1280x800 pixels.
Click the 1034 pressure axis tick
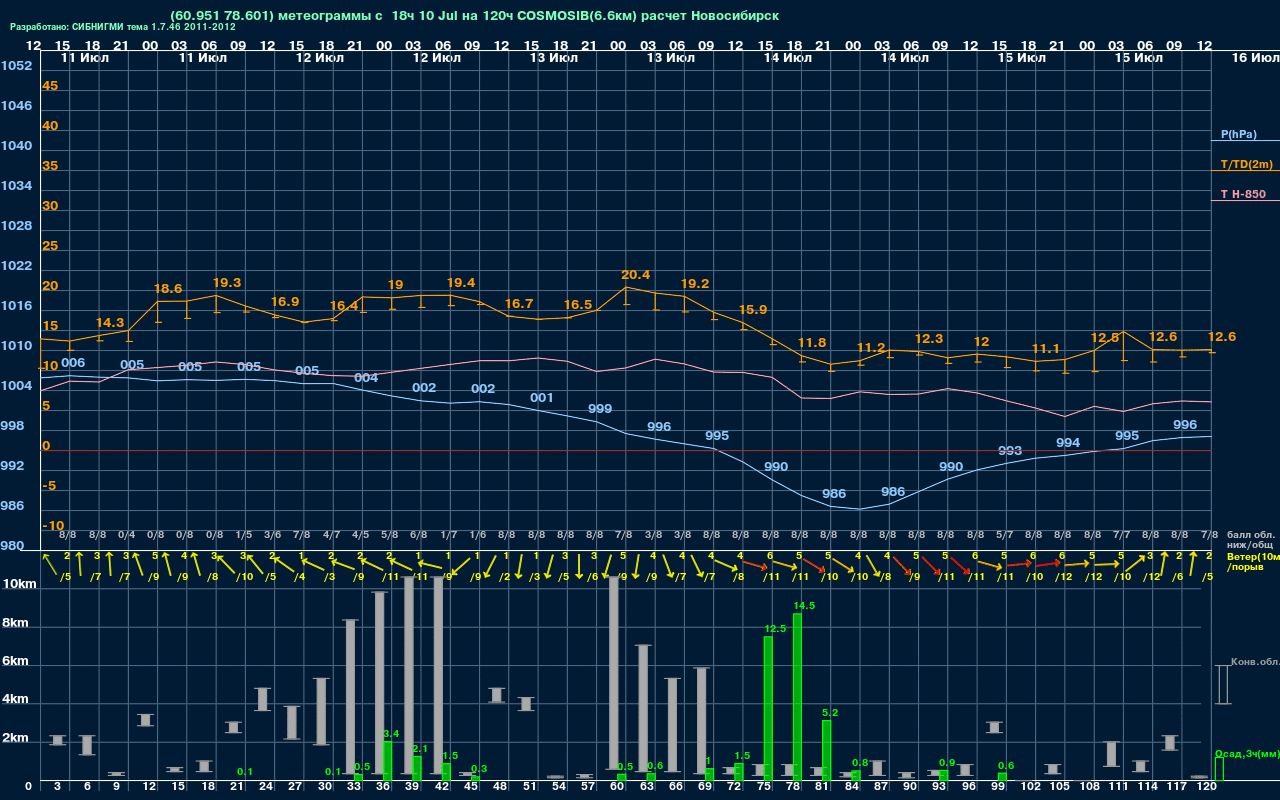[x=16, y=186]
